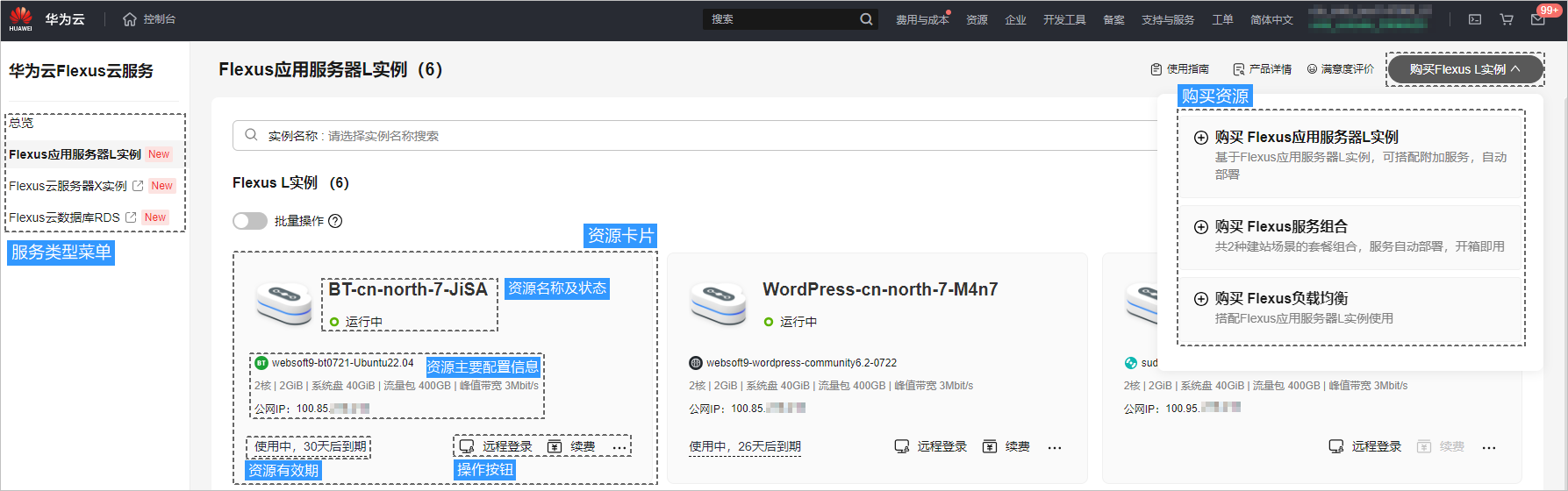Open Flexus云数据库RDS from the sidebar
This screenshot has height=491, width=1568.
65,217
